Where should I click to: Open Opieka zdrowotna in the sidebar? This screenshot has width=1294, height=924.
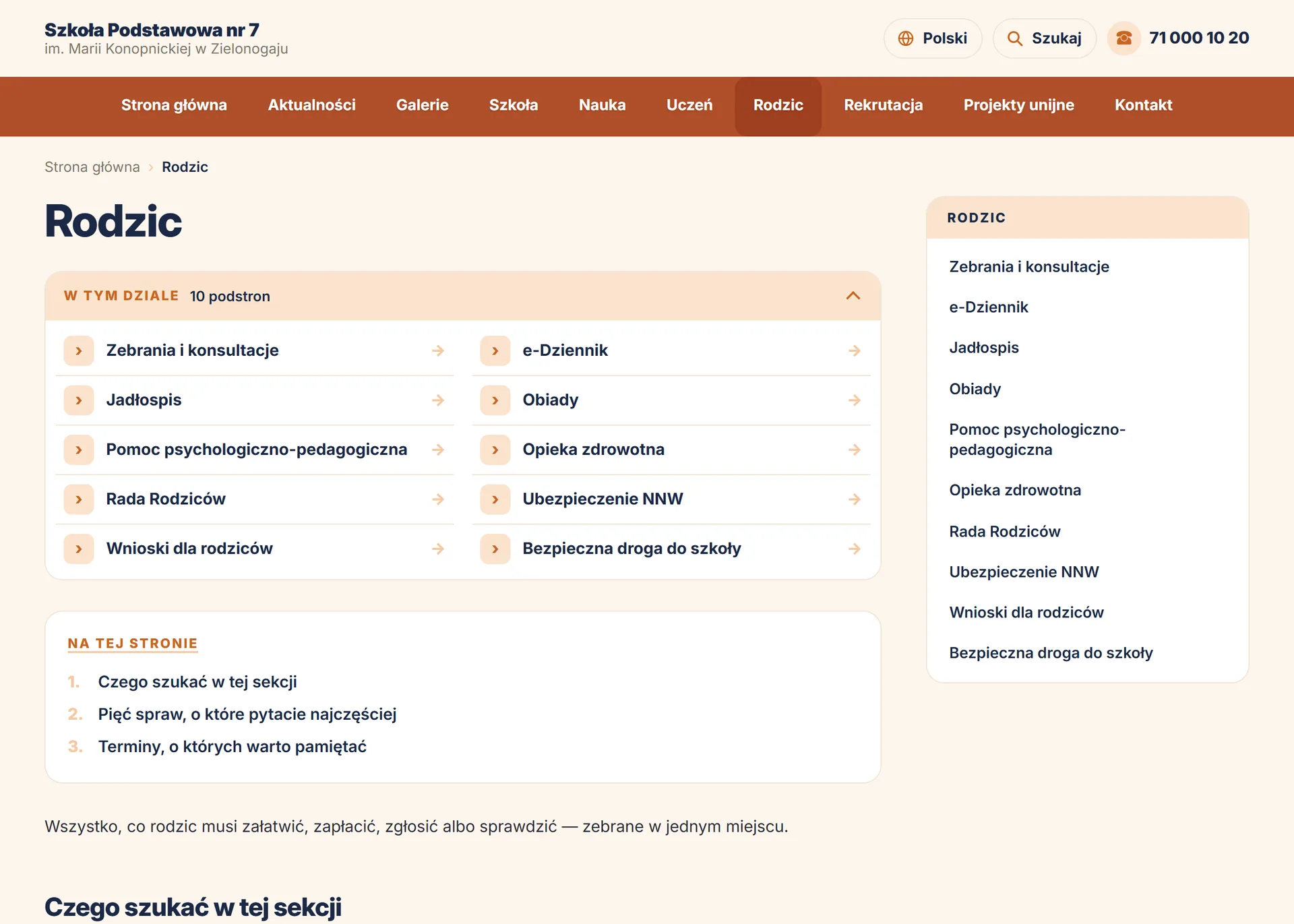click(1015, 491)
